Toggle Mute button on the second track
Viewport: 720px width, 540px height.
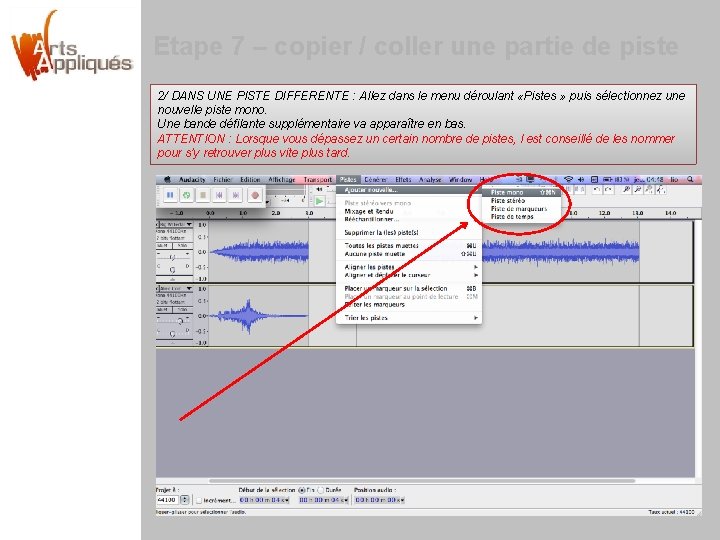point(164,310)
